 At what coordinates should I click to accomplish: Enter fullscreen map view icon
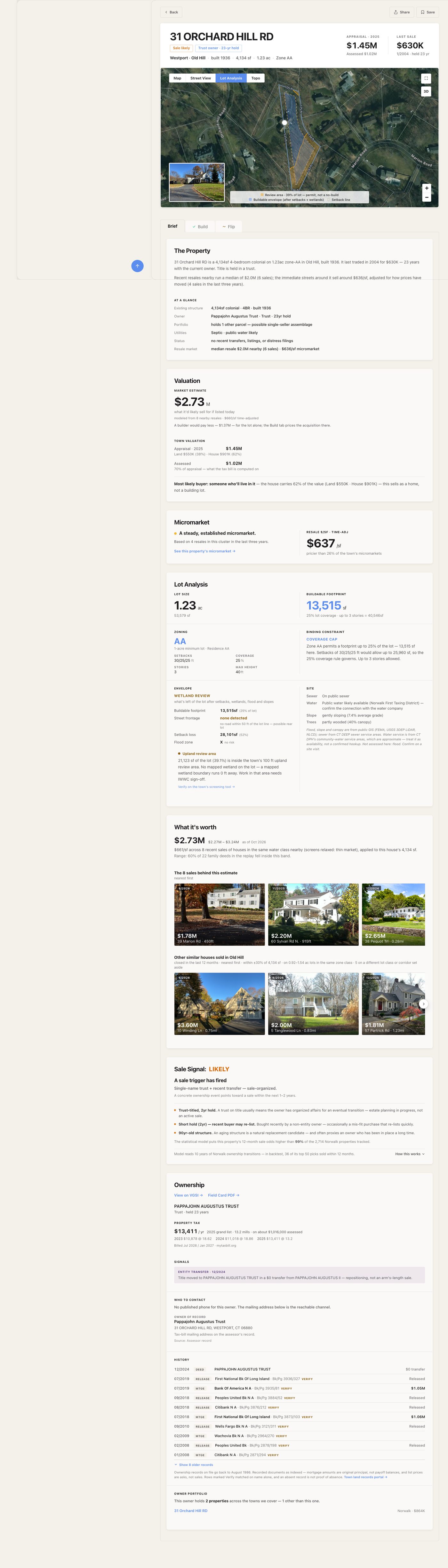click(426, 79)
